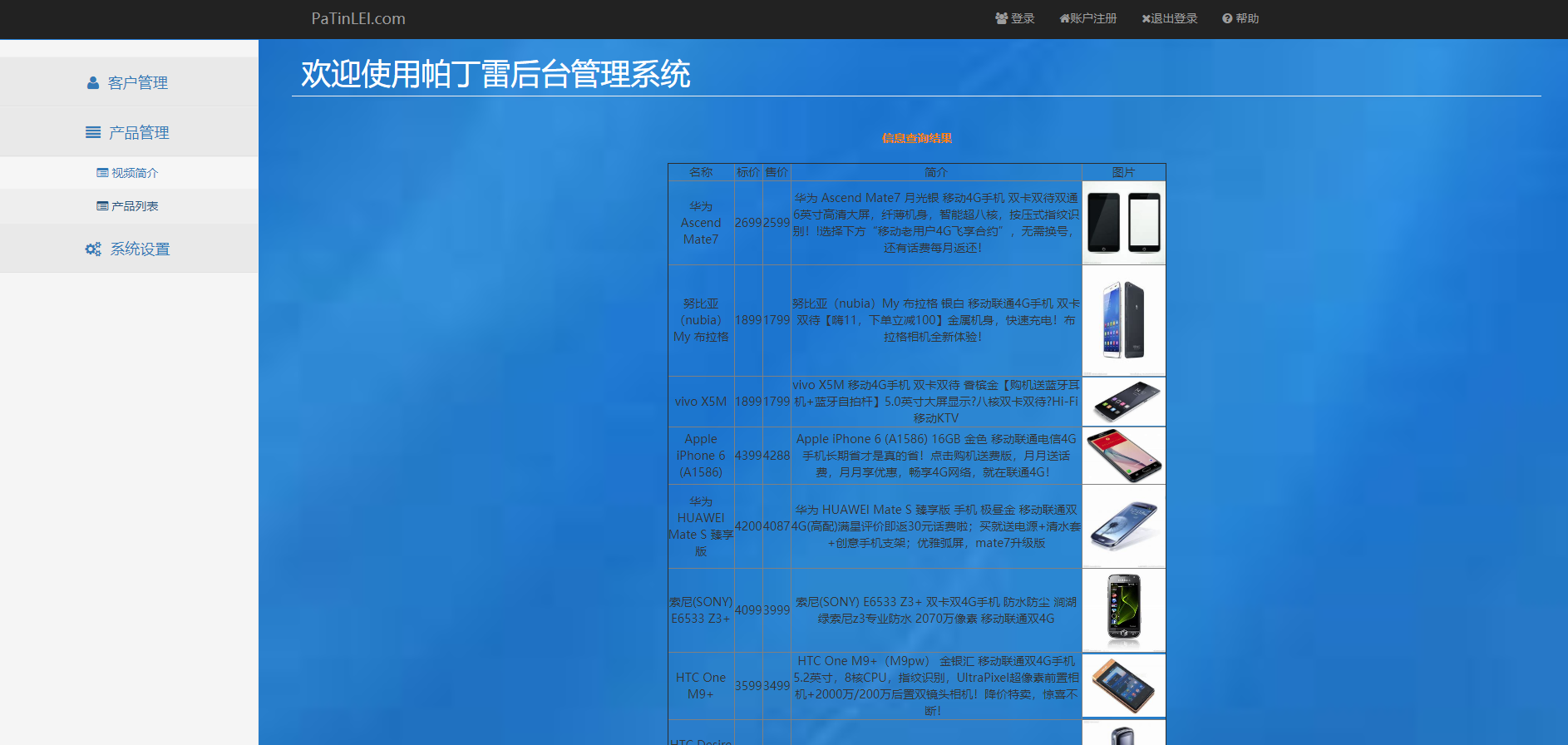The width and height of the screenshot is (1568, 745).
Task: Click the 索尼(SONY) E6533 Z3+ name cell
Action: pos(701,610)
